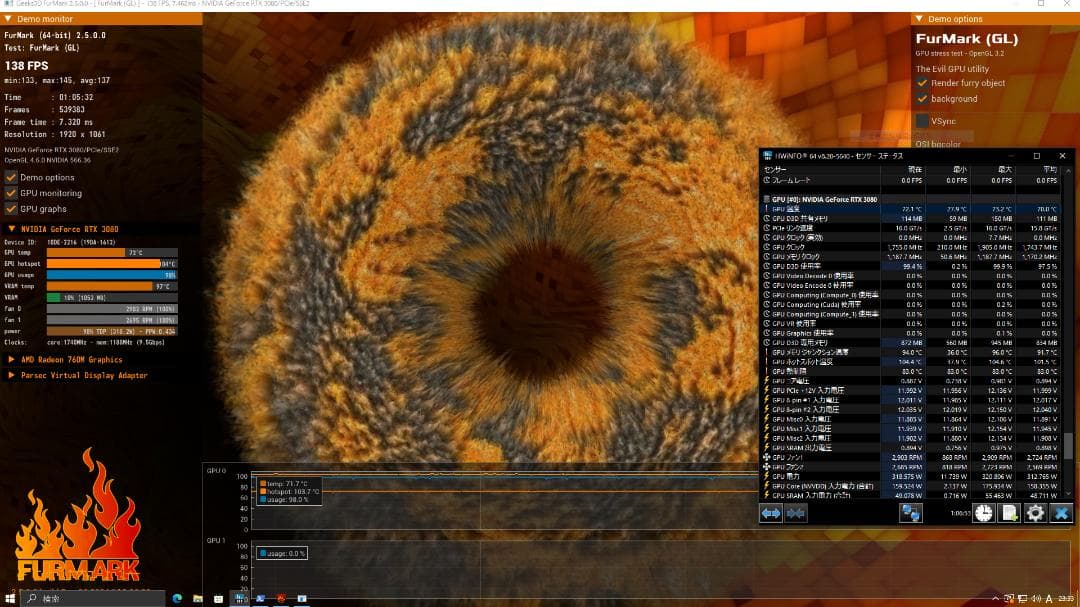Viewport: 1080px width, 607px height.
Task: Close sensors with the blue X icon
Action: 1061,513
